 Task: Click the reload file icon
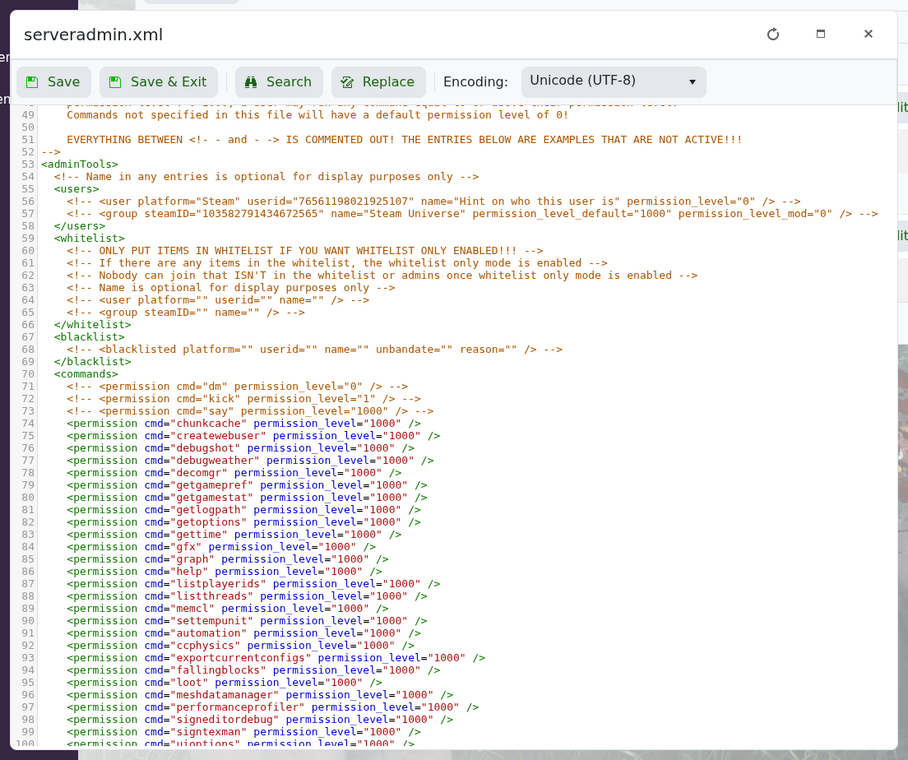click(x=773, y=34)
